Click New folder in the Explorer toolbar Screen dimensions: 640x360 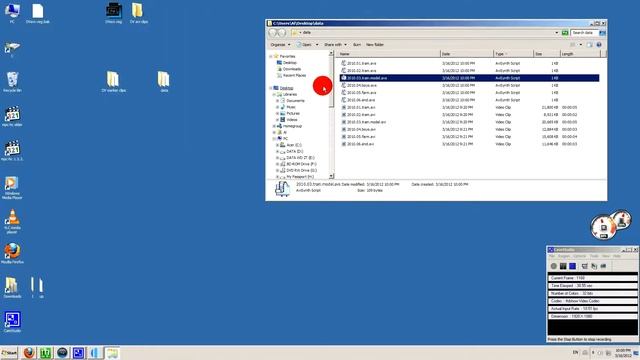[375, 44]
